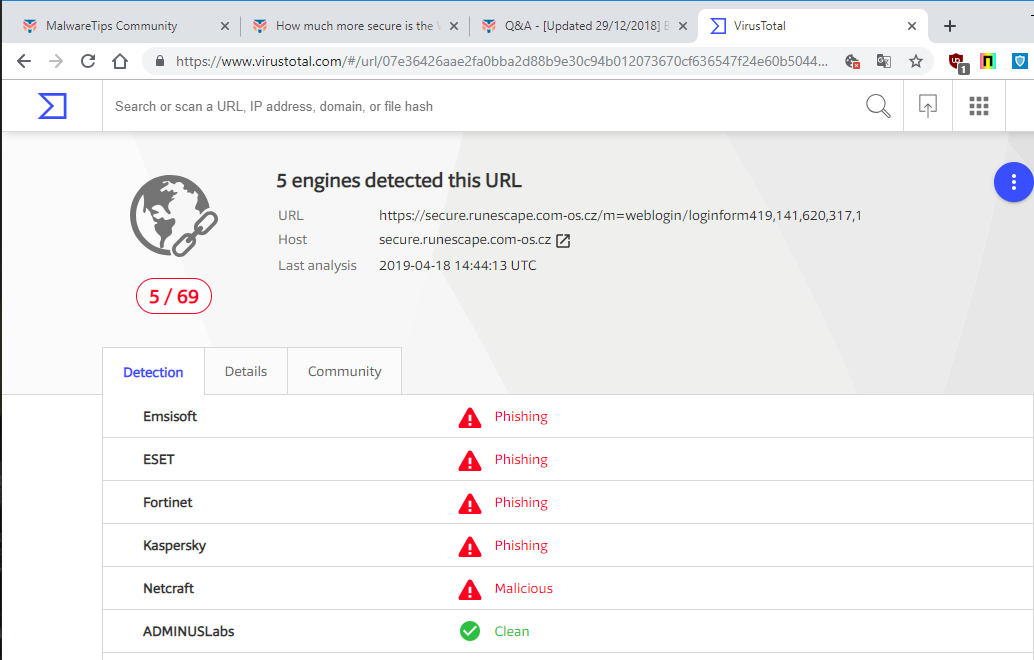1034x660 pixels.
Task: Switch to the Details tab
Action: (246, 371)
